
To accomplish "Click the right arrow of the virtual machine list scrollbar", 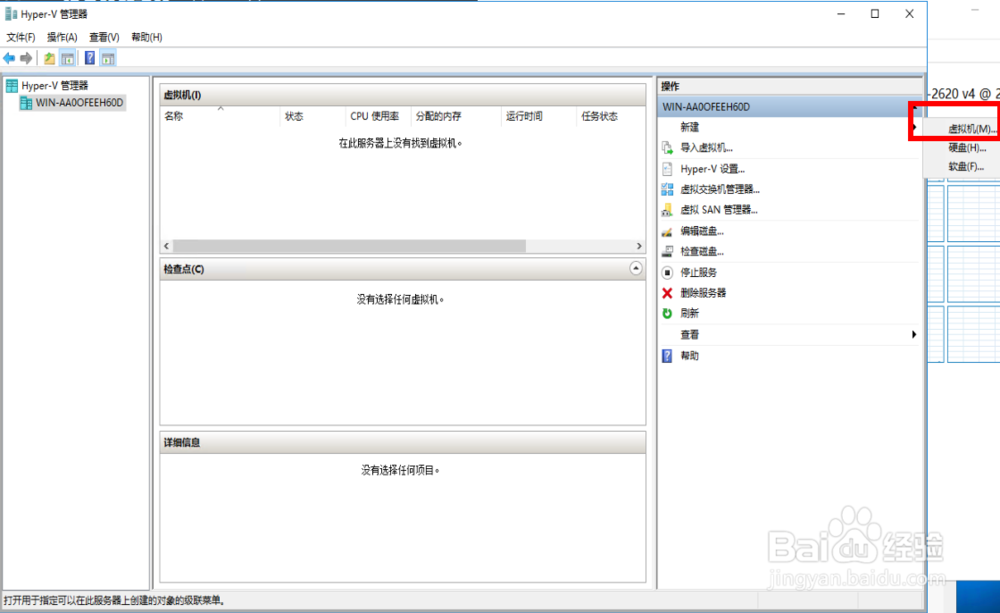I will click(x=639, y=246).
